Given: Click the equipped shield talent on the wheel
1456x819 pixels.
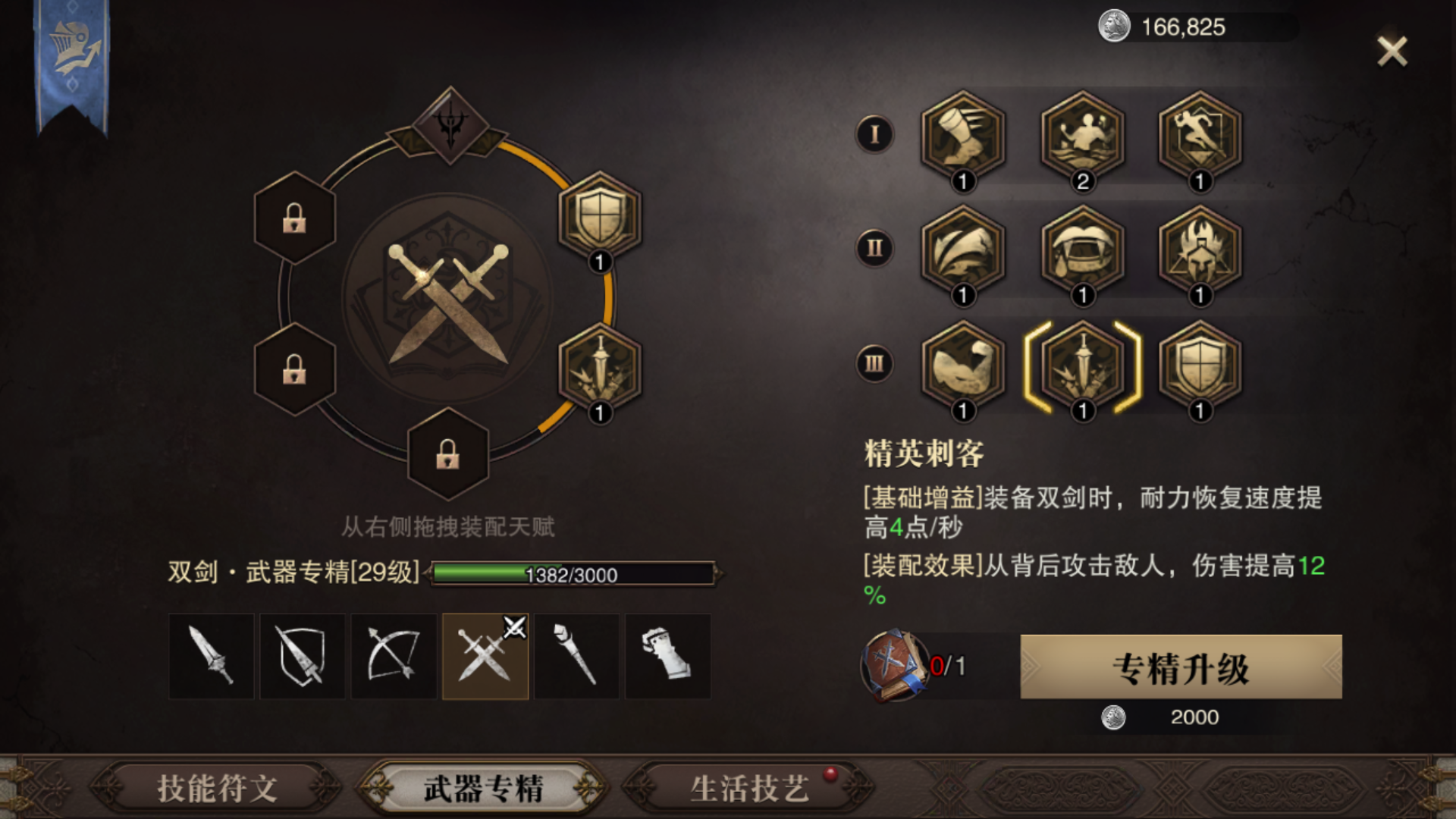Looking at the screenshot, I should 600,218.
